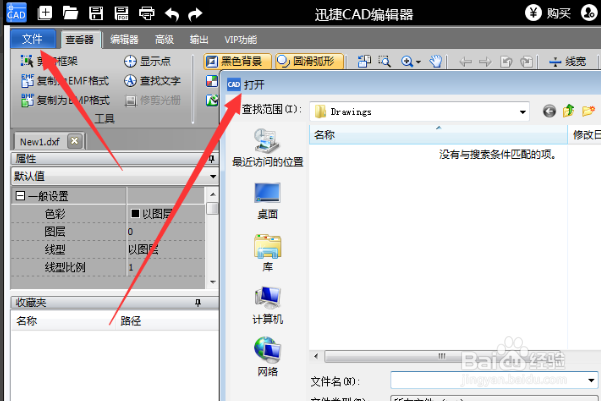Open the 输出 tab

(199, 39)
